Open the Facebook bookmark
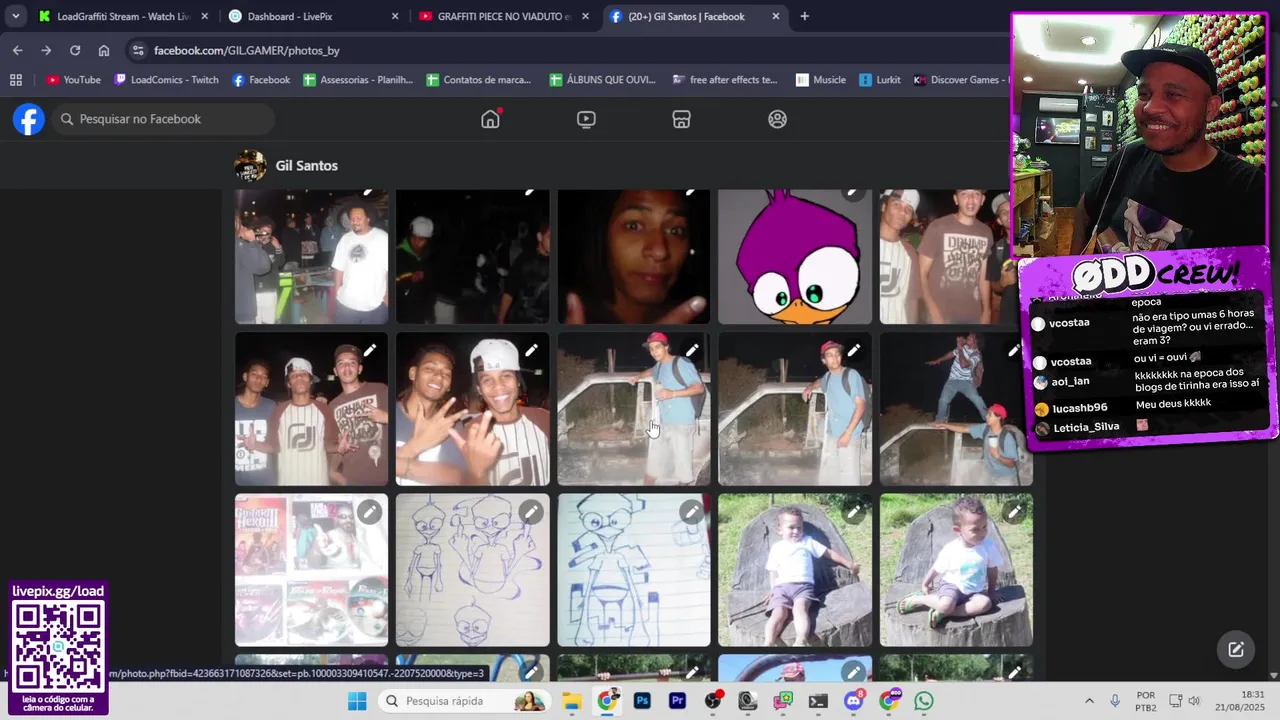Viewport: 1280px width, 720px height. pyautogui.click(x=261, y=80)
